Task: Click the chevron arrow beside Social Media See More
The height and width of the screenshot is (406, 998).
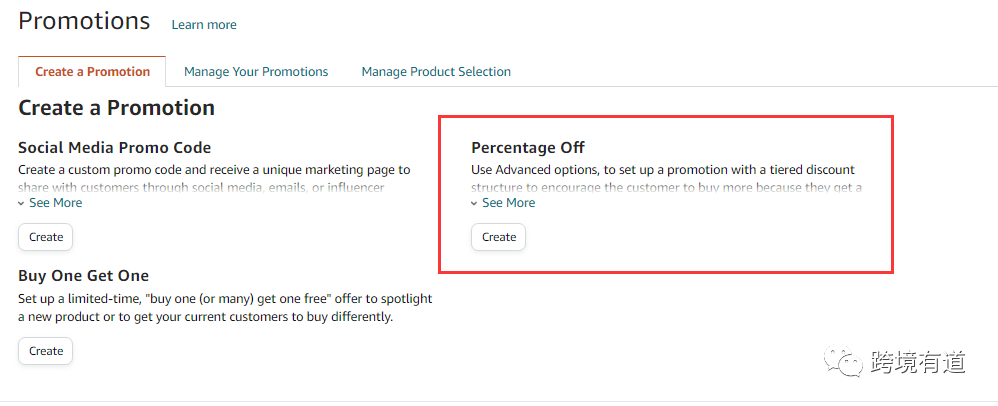Action: (22, 204)
